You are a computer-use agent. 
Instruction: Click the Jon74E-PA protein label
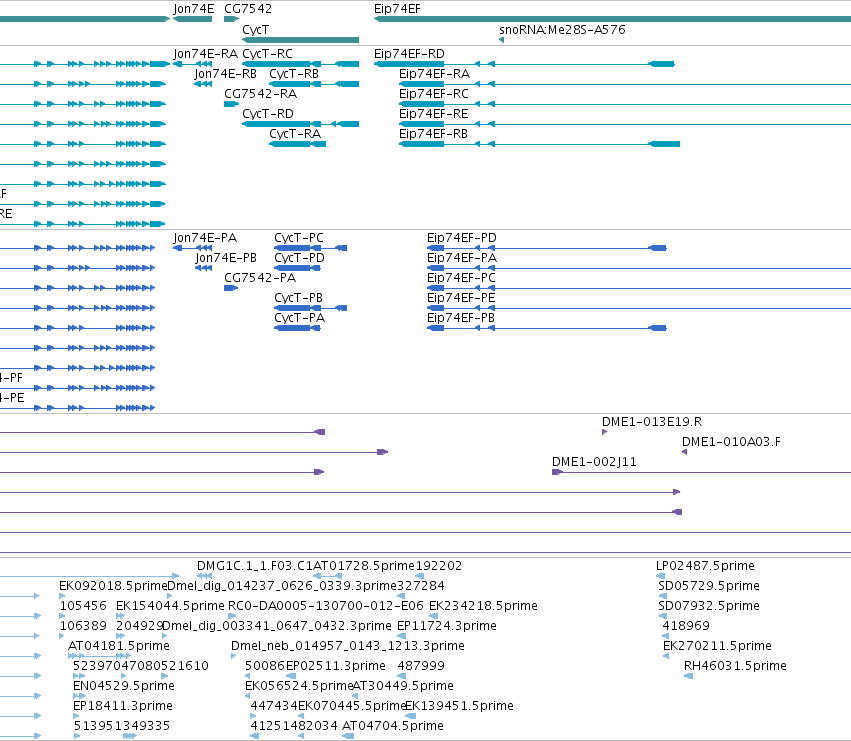(x=205, y=238)
